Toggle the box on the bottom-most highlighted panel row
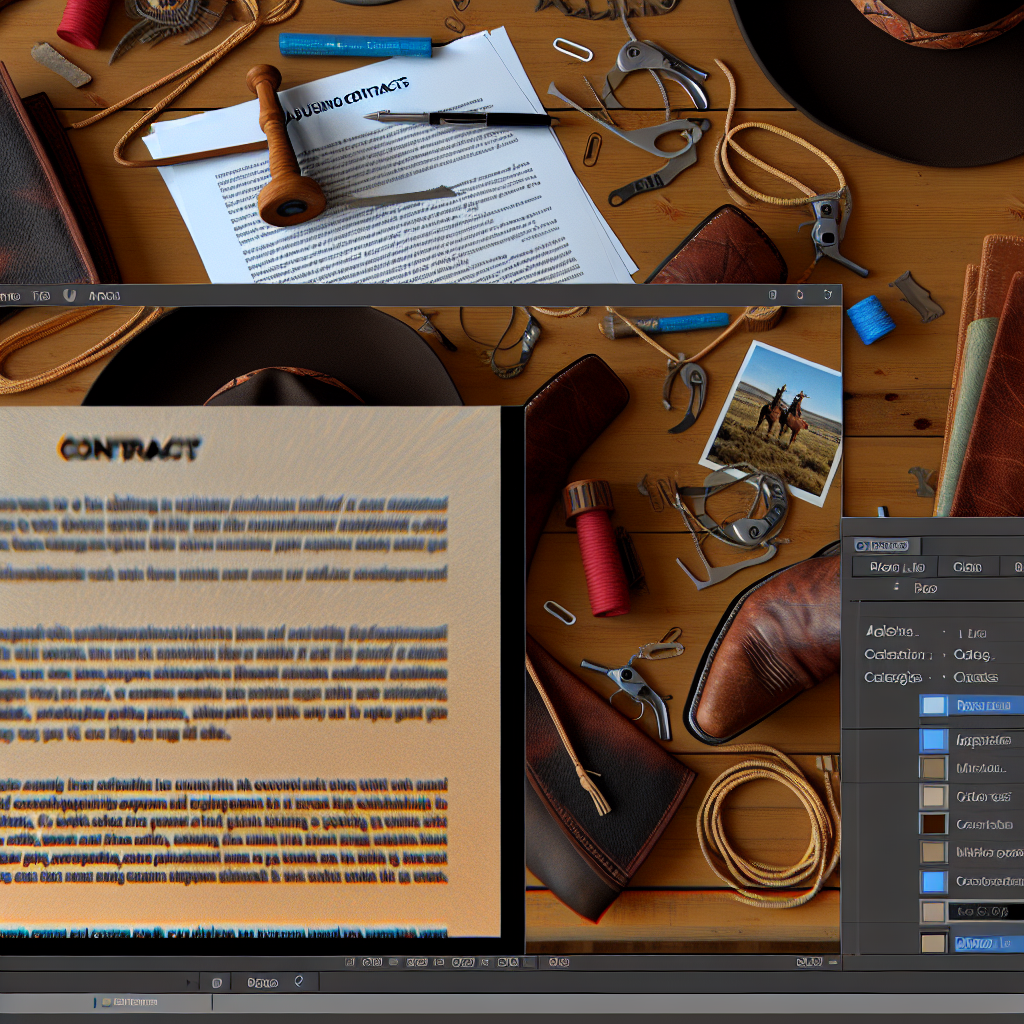The height and width of the screenshot is (1024, 1024). coord(933,943)
